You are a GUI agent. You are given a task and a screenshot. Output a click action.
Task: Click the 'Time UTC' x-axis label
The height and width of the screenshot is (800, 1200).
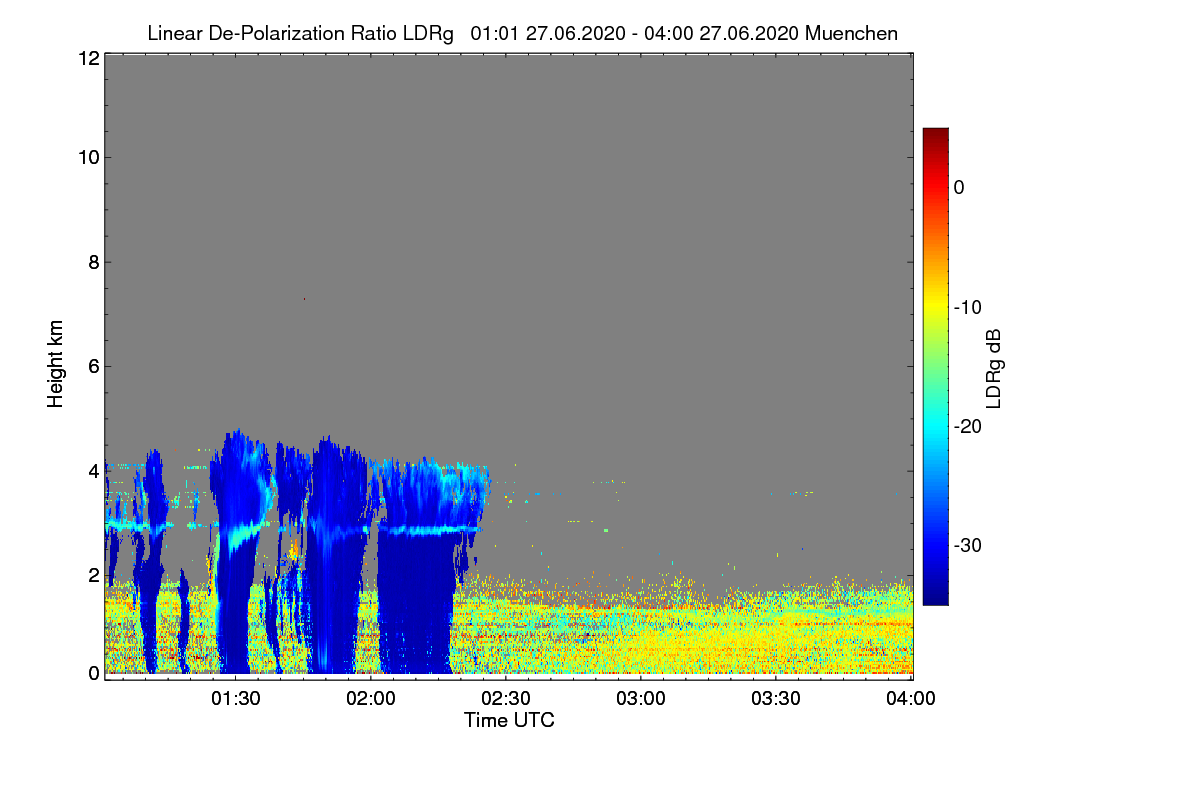[x=509, y=719]
